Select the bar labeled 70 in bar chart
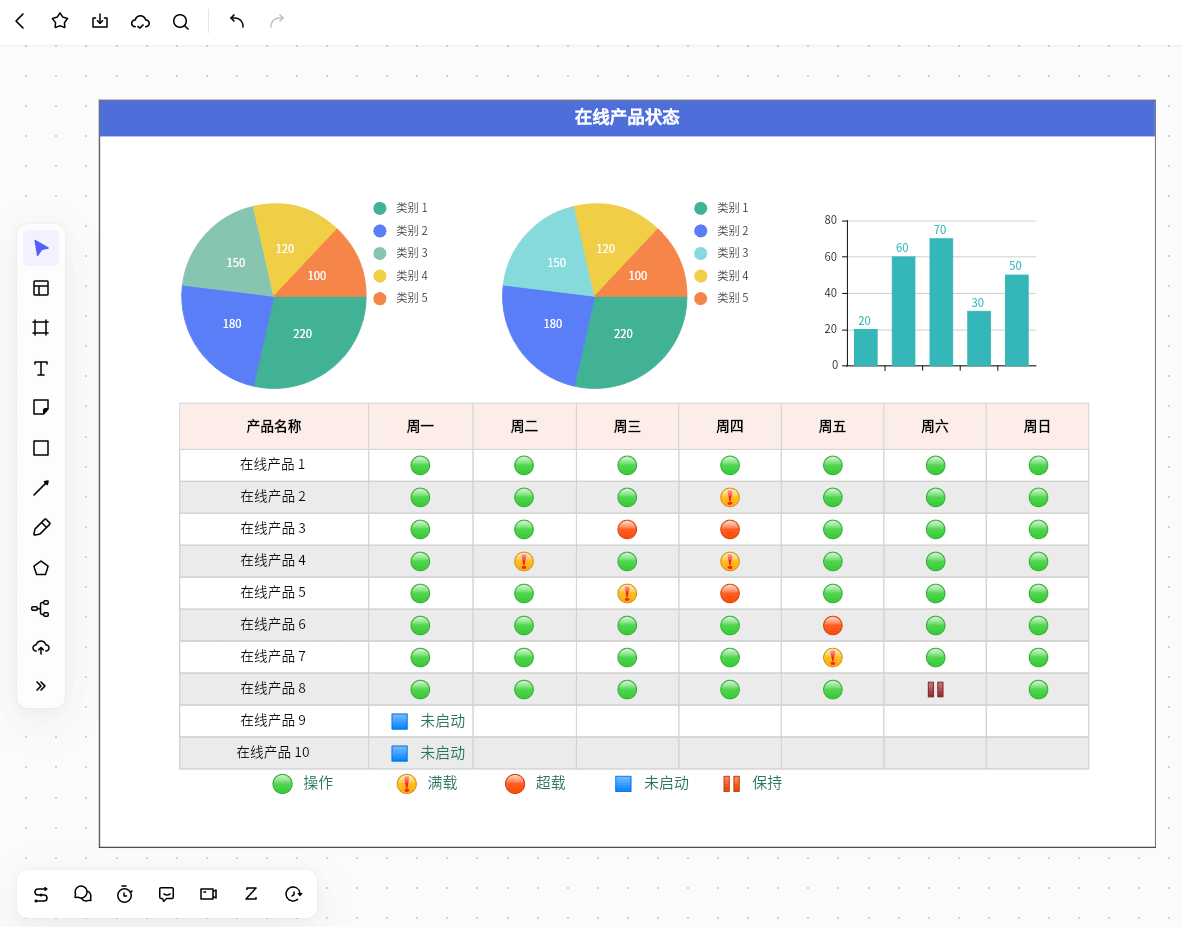The height and width of the screenshot is (927, 1182). (941, 302)
